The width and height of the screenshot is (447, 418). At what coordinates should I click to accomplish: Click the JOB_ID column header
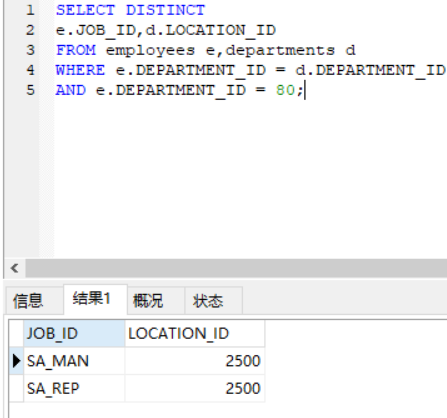tap(74, 333)
